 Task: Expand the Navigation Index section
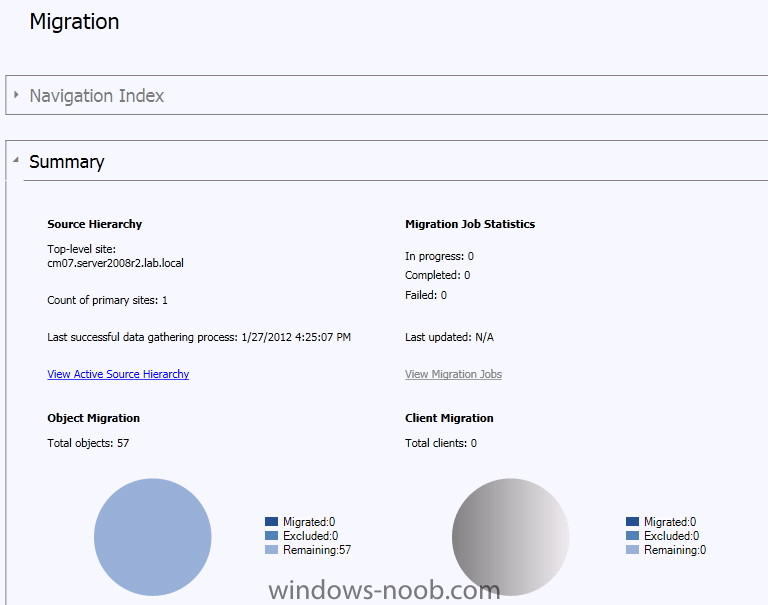click(16, 95)
